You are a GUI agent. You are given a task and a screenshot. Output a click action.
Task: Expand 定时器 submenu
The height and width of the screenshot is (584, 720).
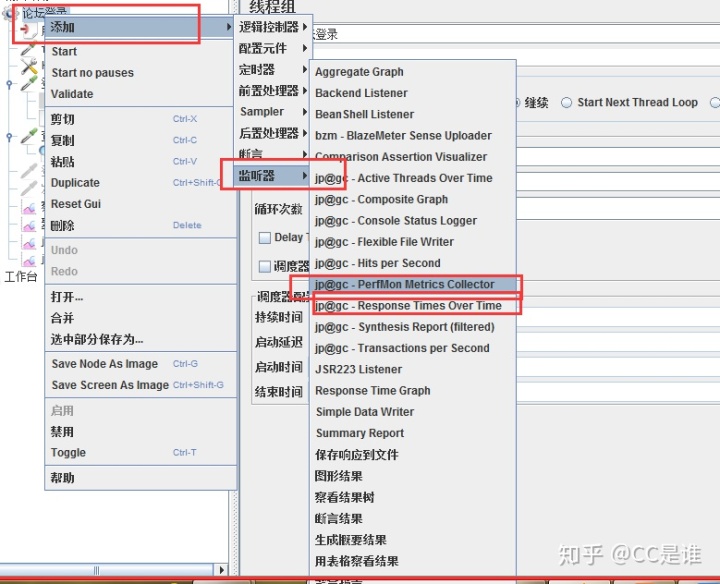(273, 69)
